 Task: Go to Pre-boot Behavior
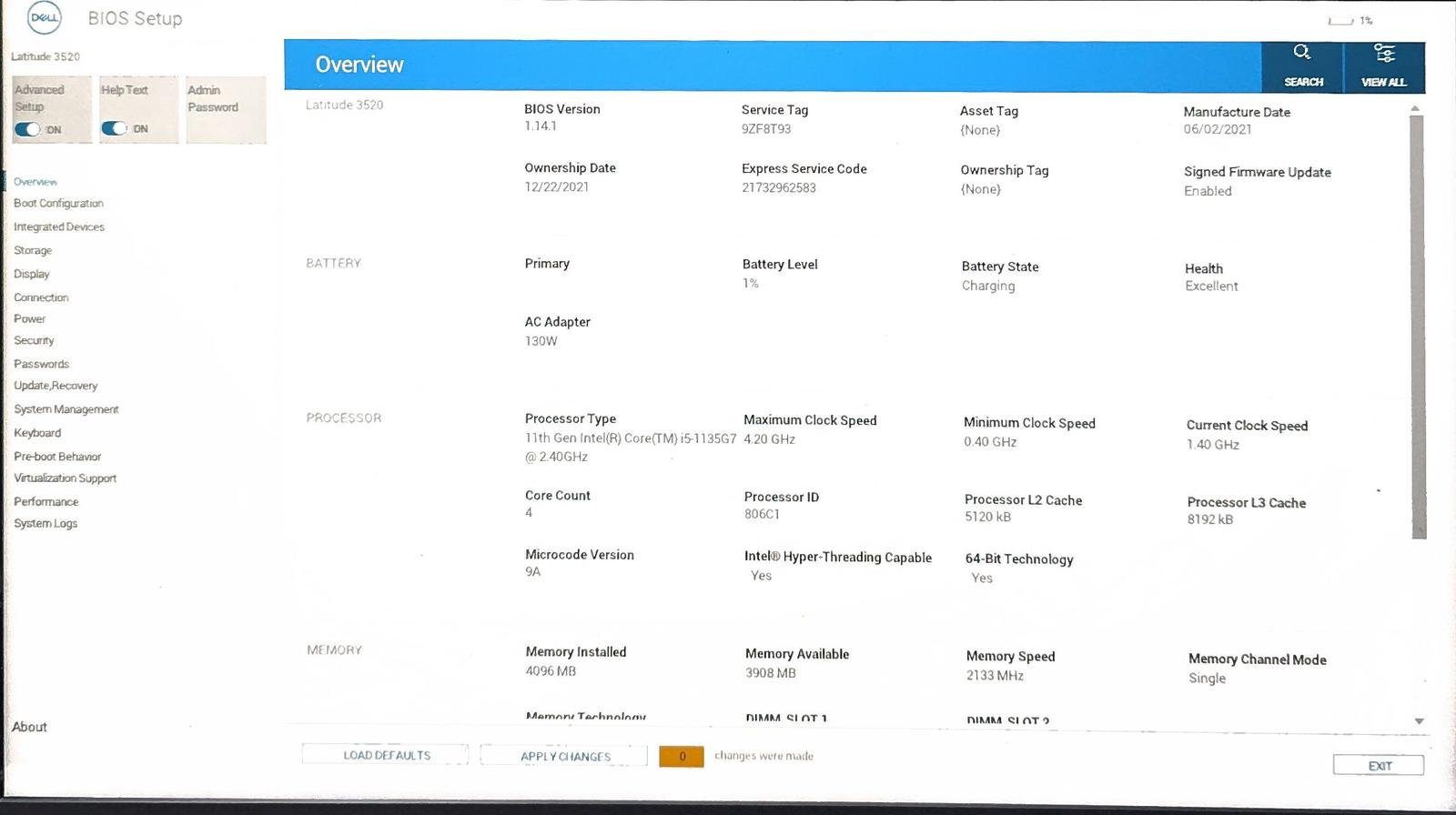[57, 457]
